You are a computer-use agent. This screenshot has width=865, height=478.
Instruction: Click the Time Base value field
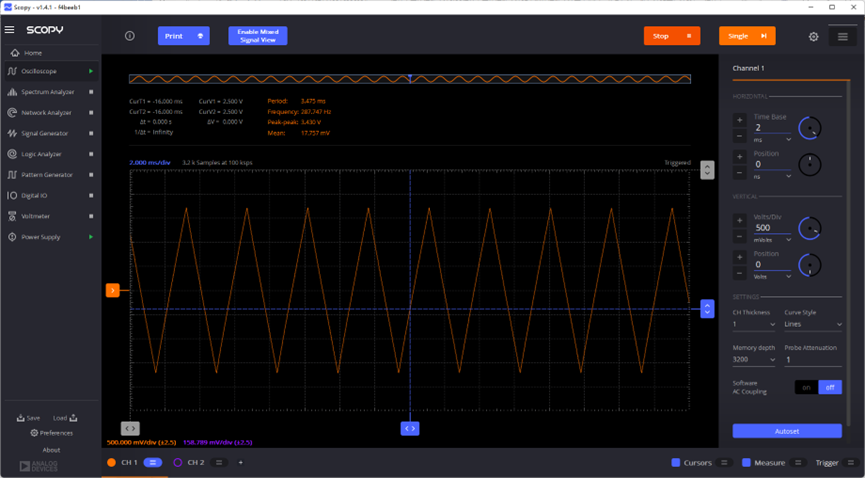772,128
